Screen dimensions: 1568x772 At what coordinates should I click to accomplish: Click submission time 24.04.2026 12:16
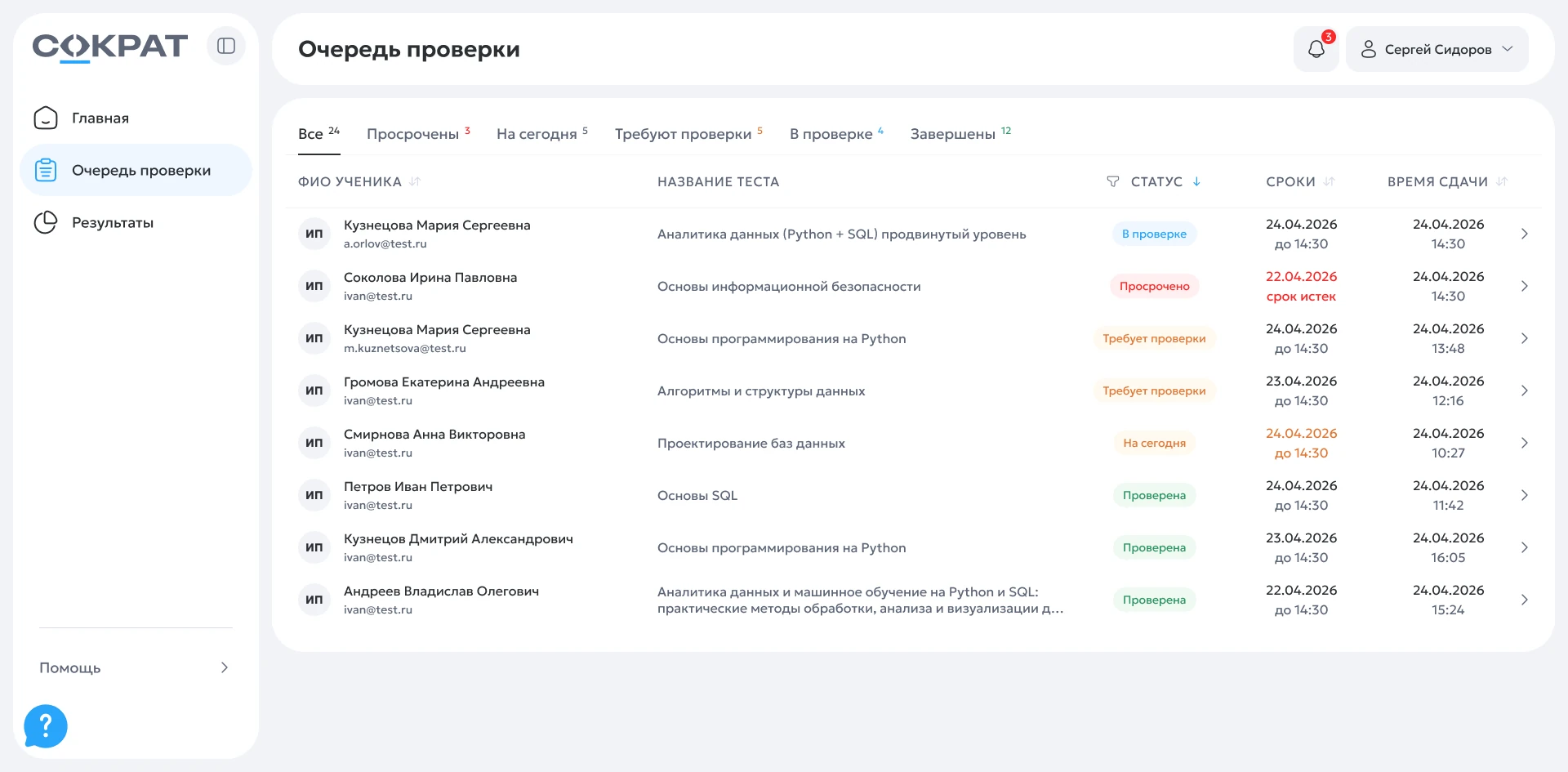(1448, 390)
